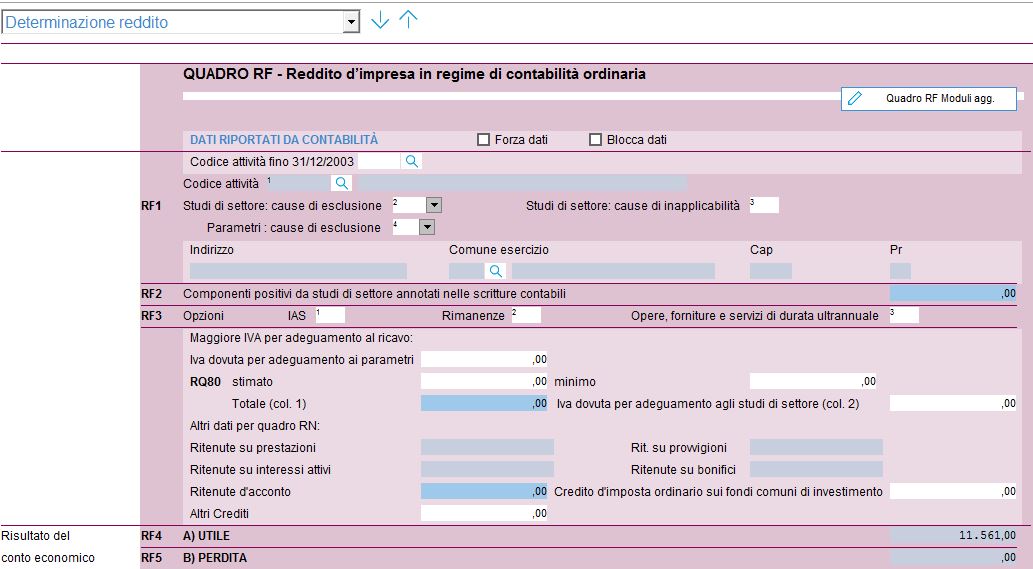Click the A) UTILE label
The image size is (1033, 569).
[x=206, y=536]
